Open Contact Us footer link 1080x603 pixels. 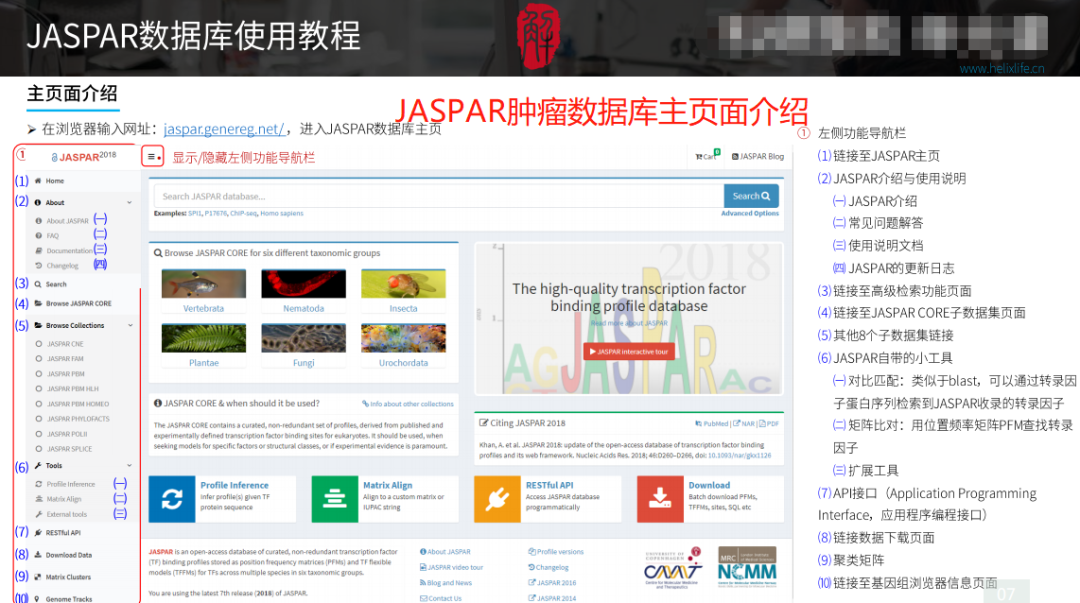point(441,598)
